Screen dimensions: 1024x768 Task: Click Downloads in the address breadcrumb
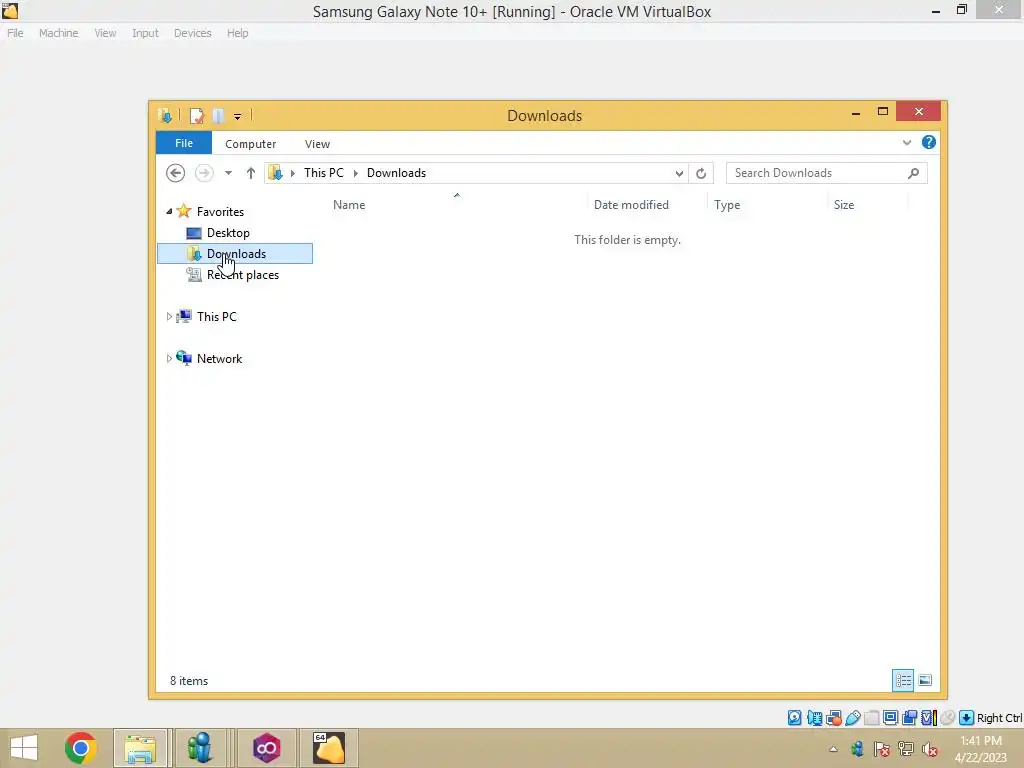pos(396,173)
